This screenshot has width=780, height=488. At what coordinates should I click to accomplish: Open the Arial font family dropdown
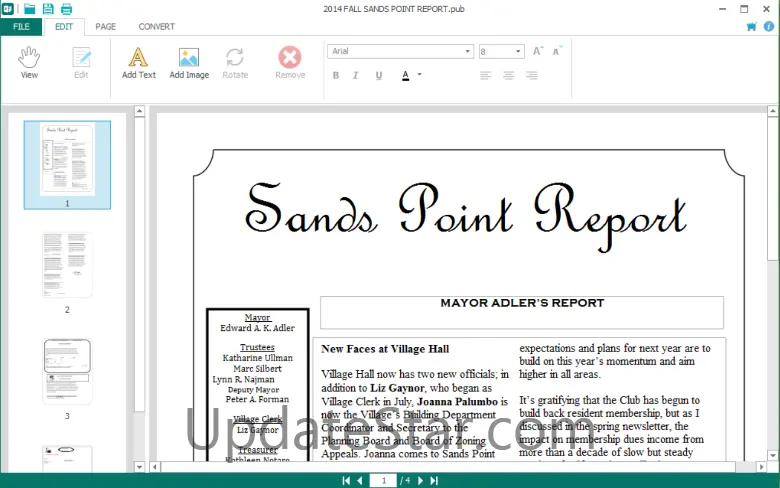point(467,52)
